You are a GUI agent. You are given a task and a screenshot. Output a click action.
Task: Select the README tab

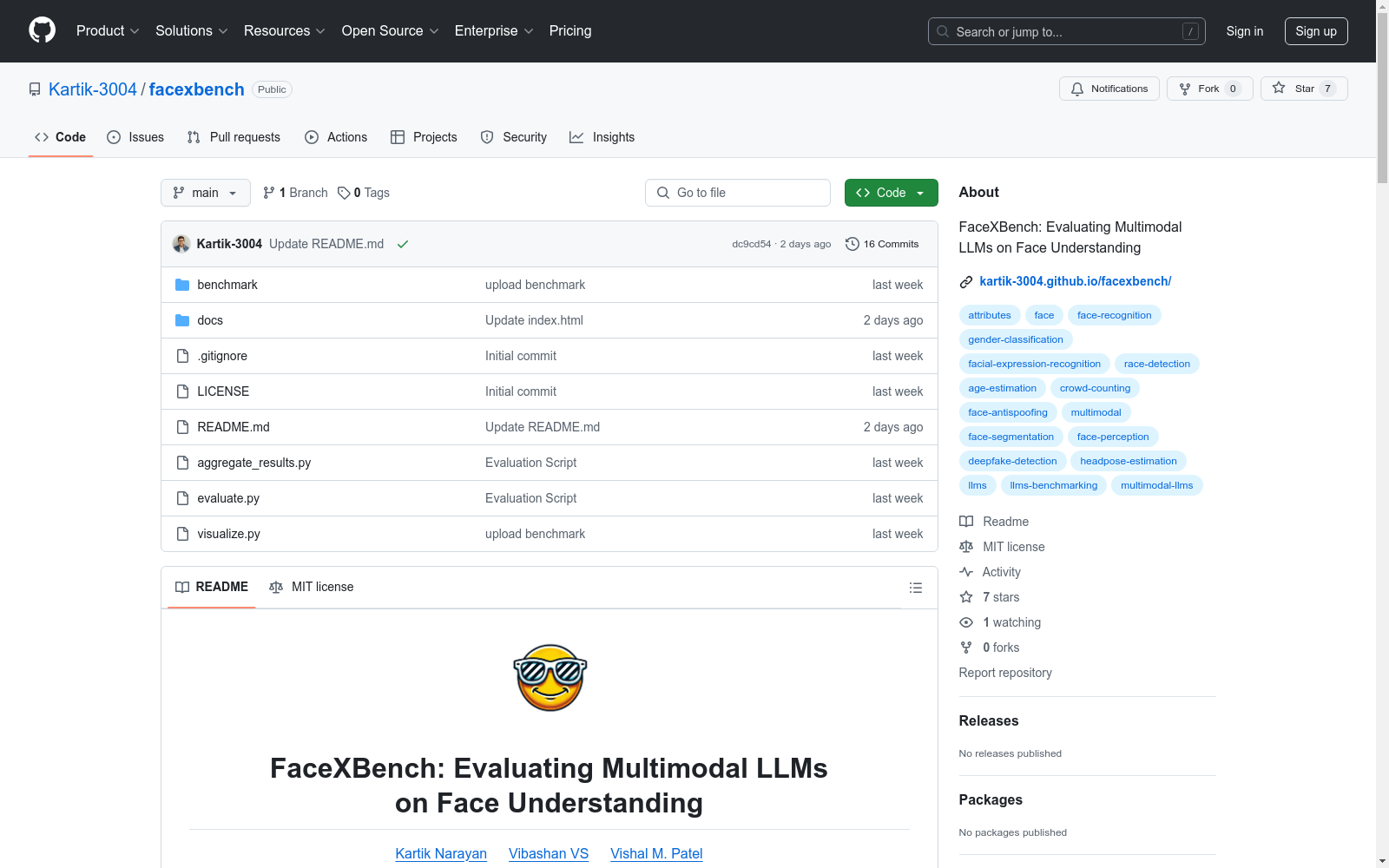(212, 588)
